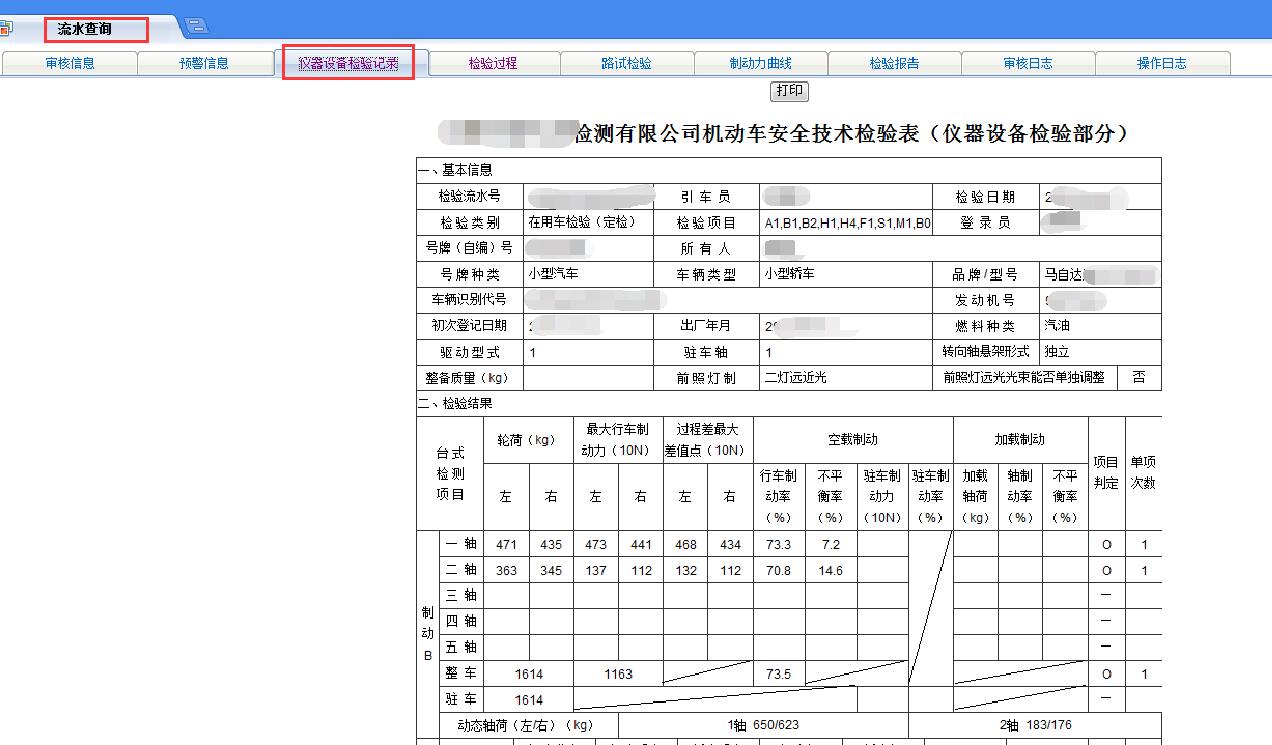The width and height of the screenshot is (1272, 745).
Task: Click first axle right brake force 441
Action: [x=641, y=545]
